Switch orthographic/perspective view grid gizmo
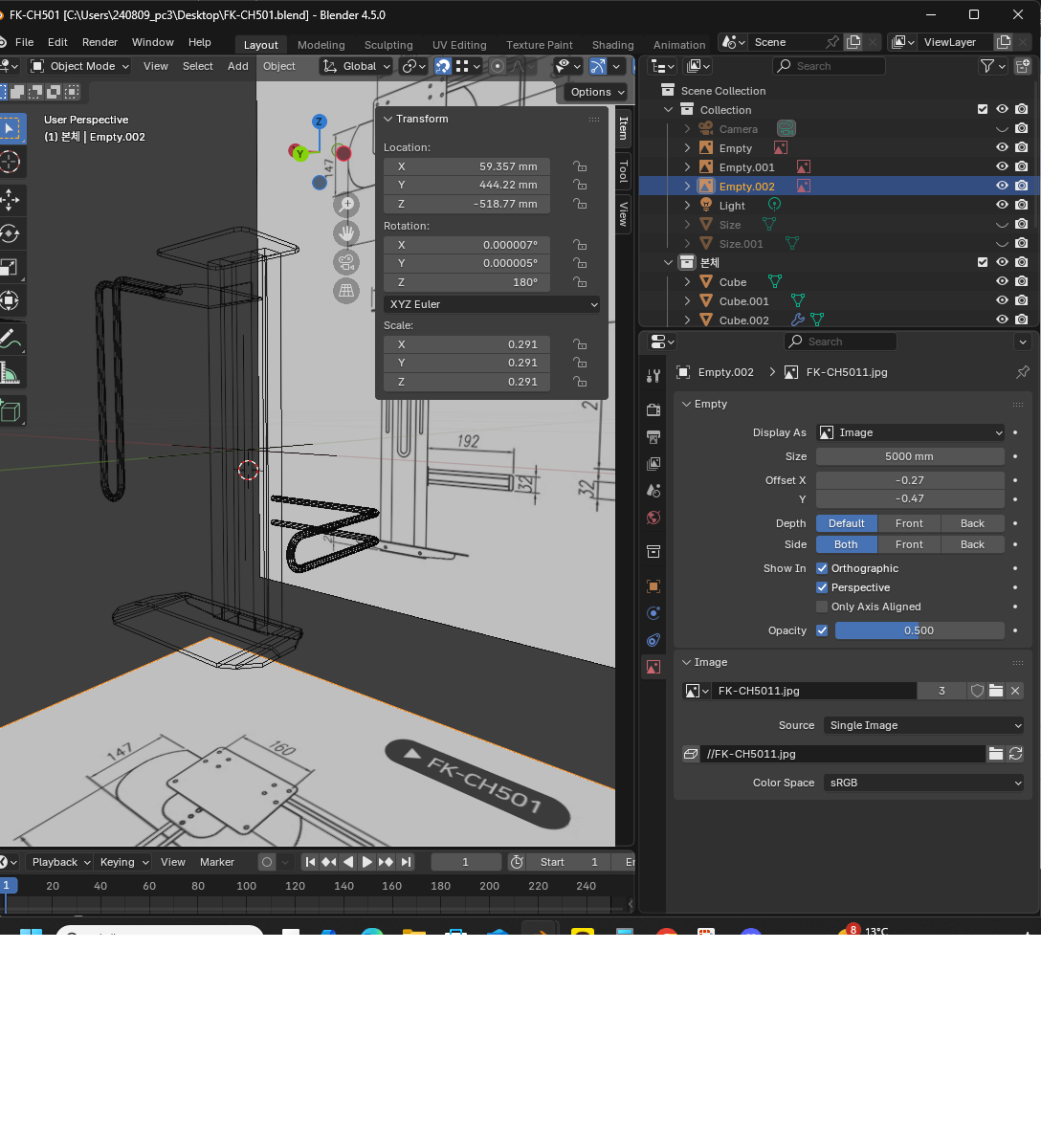This screenshot has height=1148, width=1041. point(346,291)
